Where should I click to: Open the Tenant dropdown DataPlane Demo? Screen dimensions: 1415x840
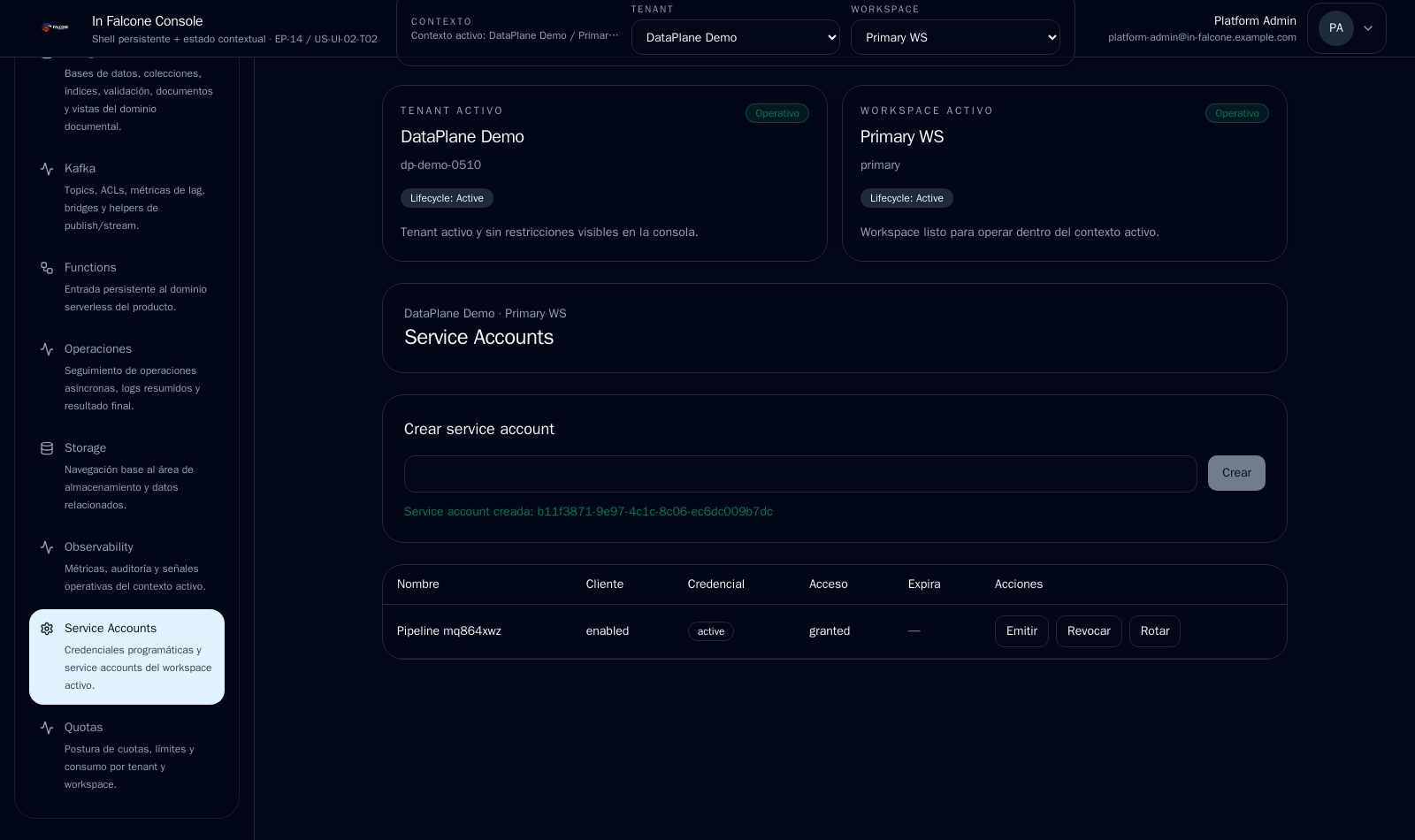[736, 37]
